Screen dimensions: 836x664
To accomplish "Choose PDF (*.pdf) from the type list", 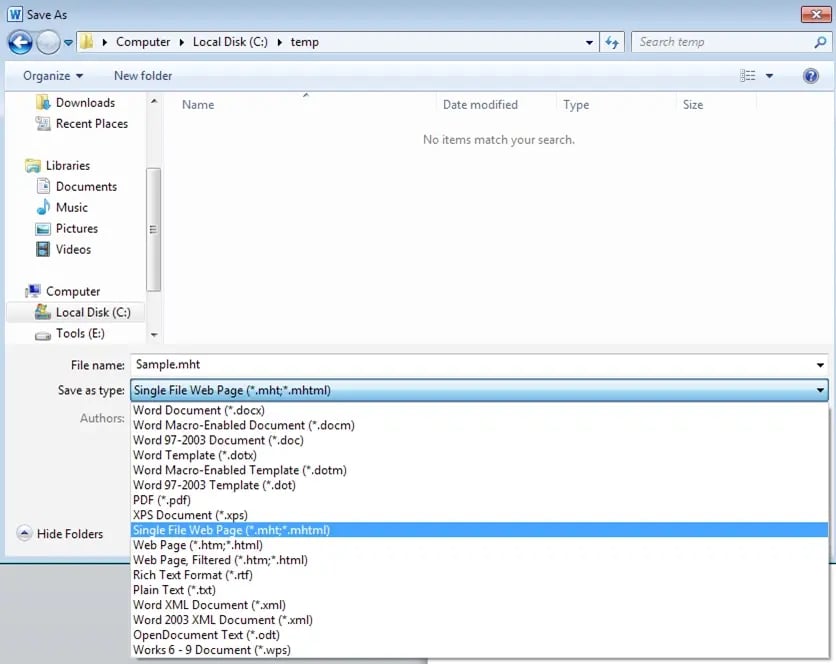I will 162,500.
